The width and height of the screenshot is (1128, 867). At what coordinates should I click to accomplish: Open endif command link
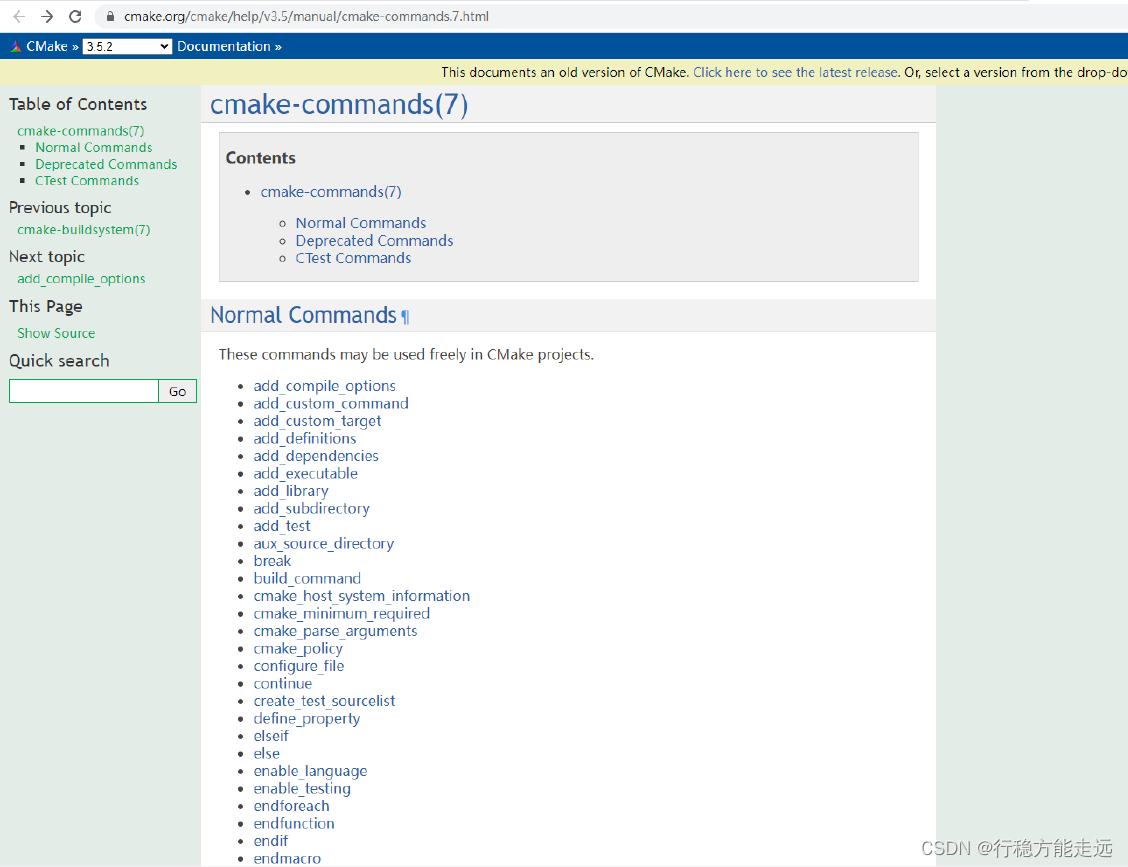pos(270,841)
